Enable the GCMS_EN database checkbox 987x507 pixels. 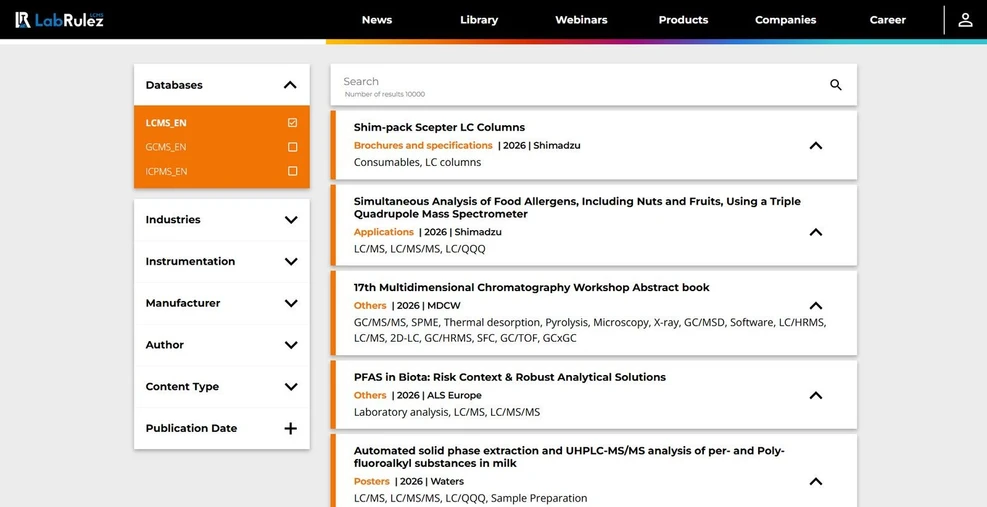pyautogui.click(x=292, y=147)
